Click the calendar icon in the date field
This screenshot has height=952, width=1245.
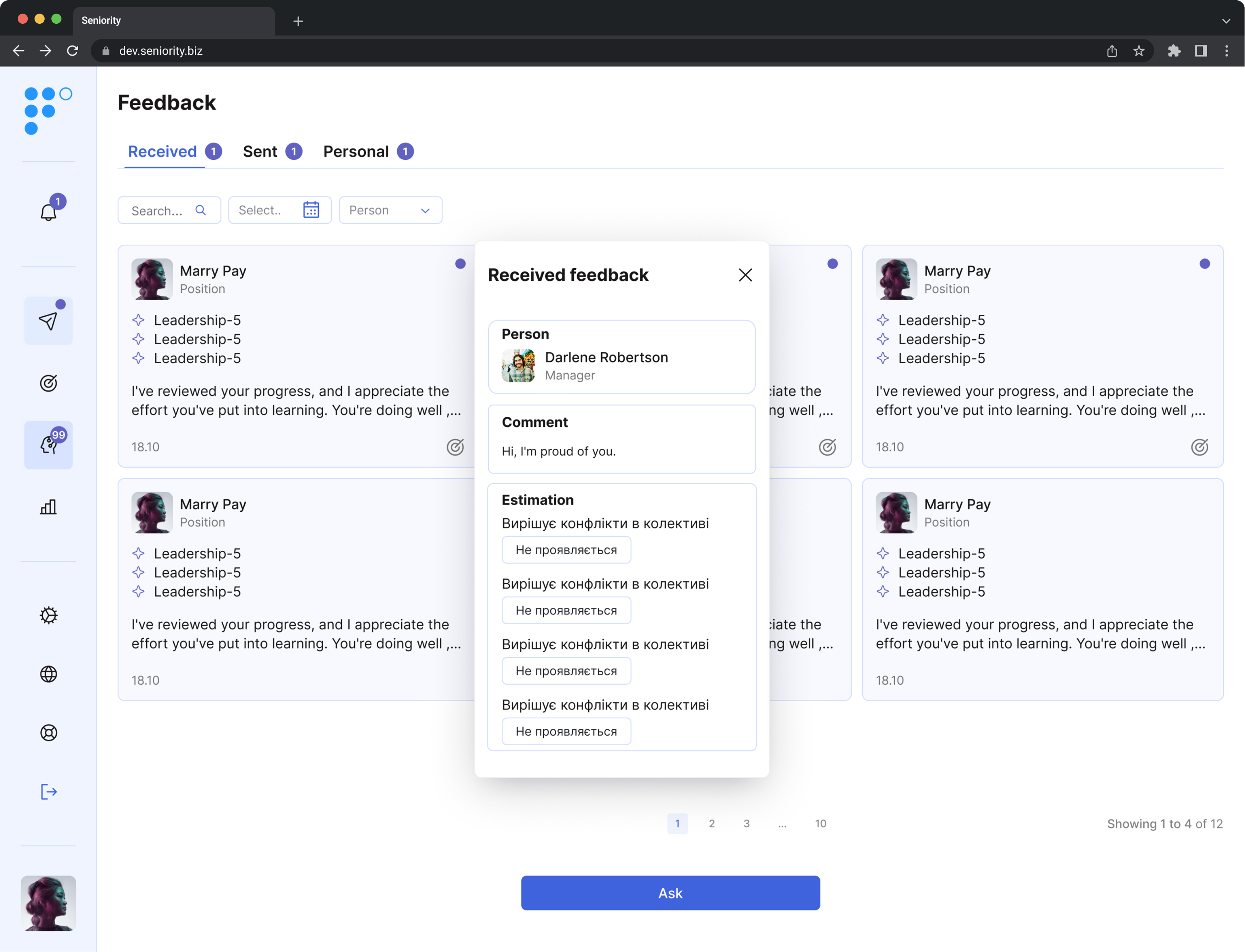(311, 210)
